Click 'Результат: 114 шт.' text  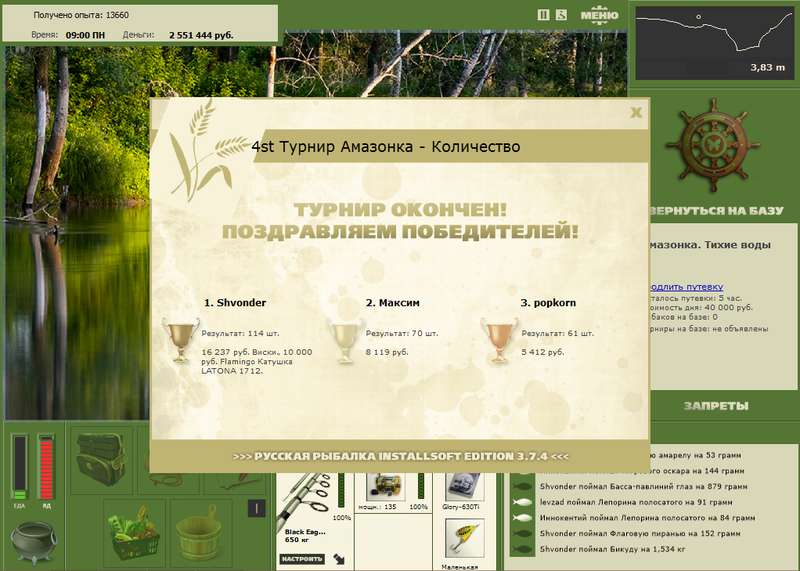pyautogui.click(x=240, y=334)
